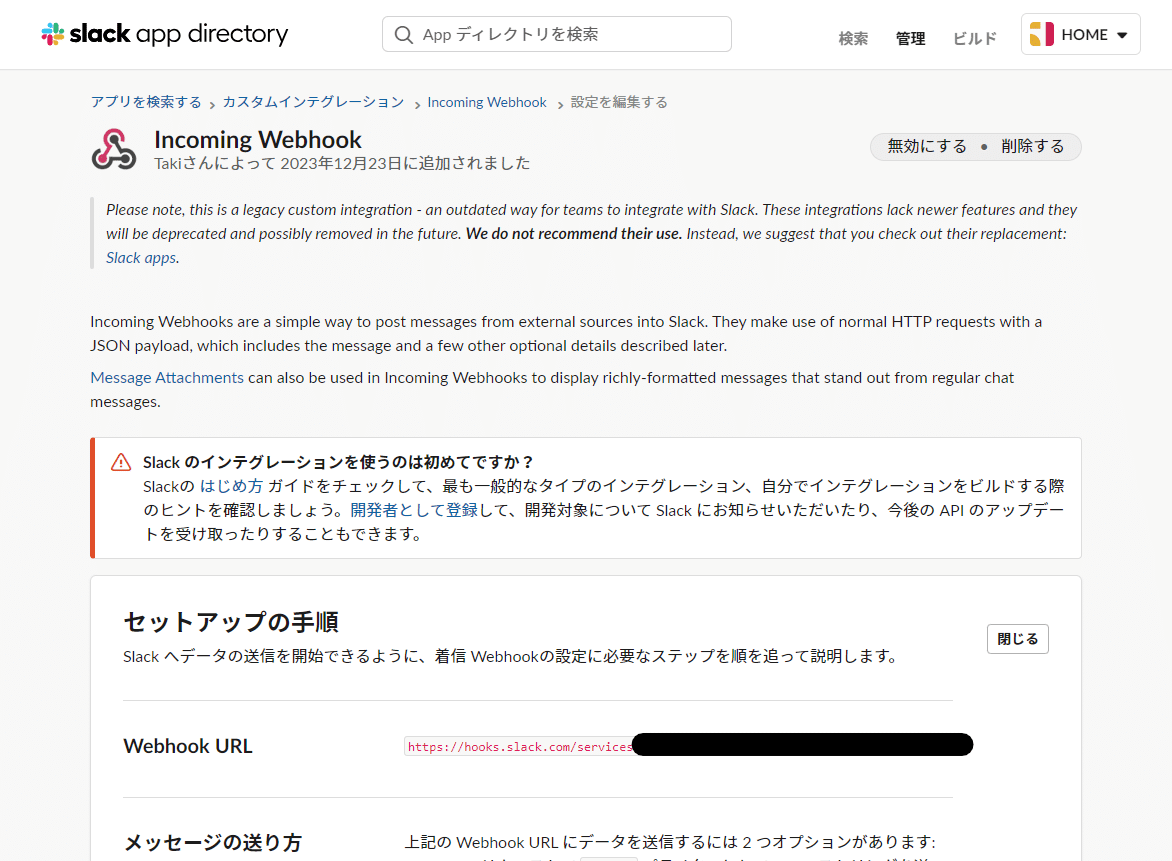Open the 検索 menu item
Viewport: 1172px width, 861px height.
853,38
